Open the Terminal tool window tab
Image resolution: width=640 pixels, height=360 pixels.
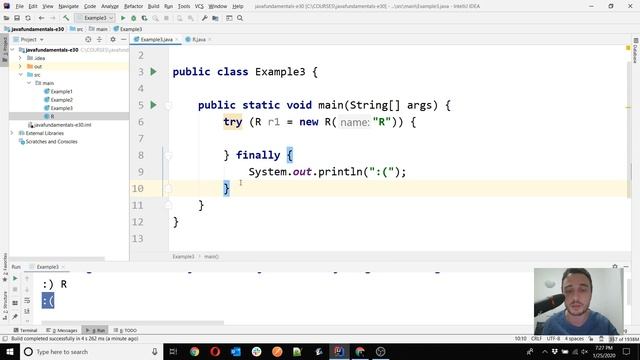[25, 330]
